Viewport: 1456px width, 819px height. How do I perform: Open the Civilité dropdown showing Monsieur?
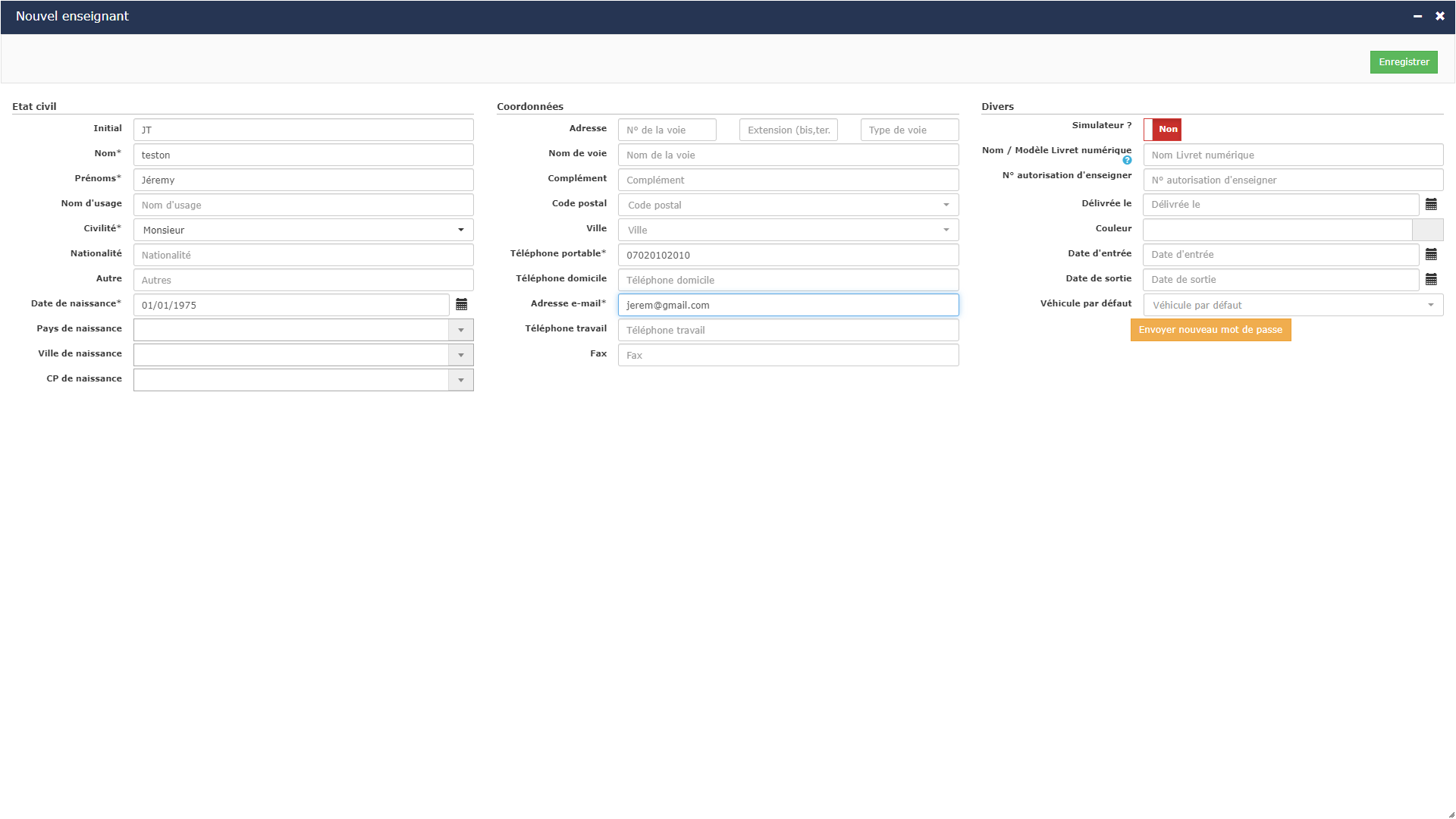[303, 230]
